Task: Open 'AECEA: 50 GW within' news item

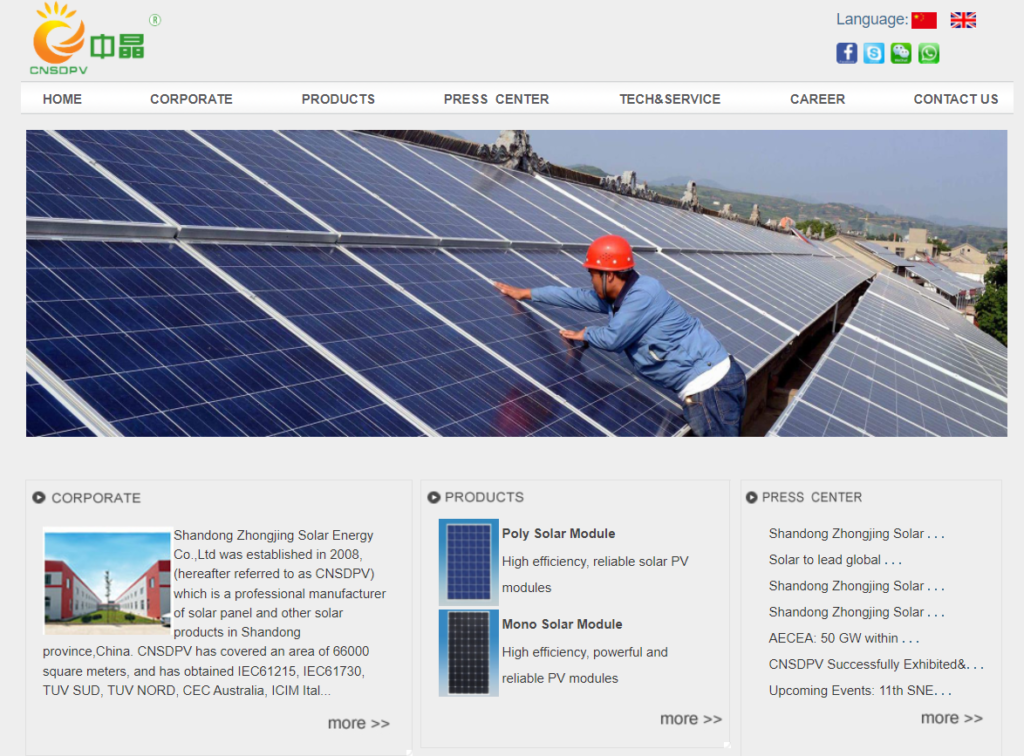Action: (x=844, y=638)
